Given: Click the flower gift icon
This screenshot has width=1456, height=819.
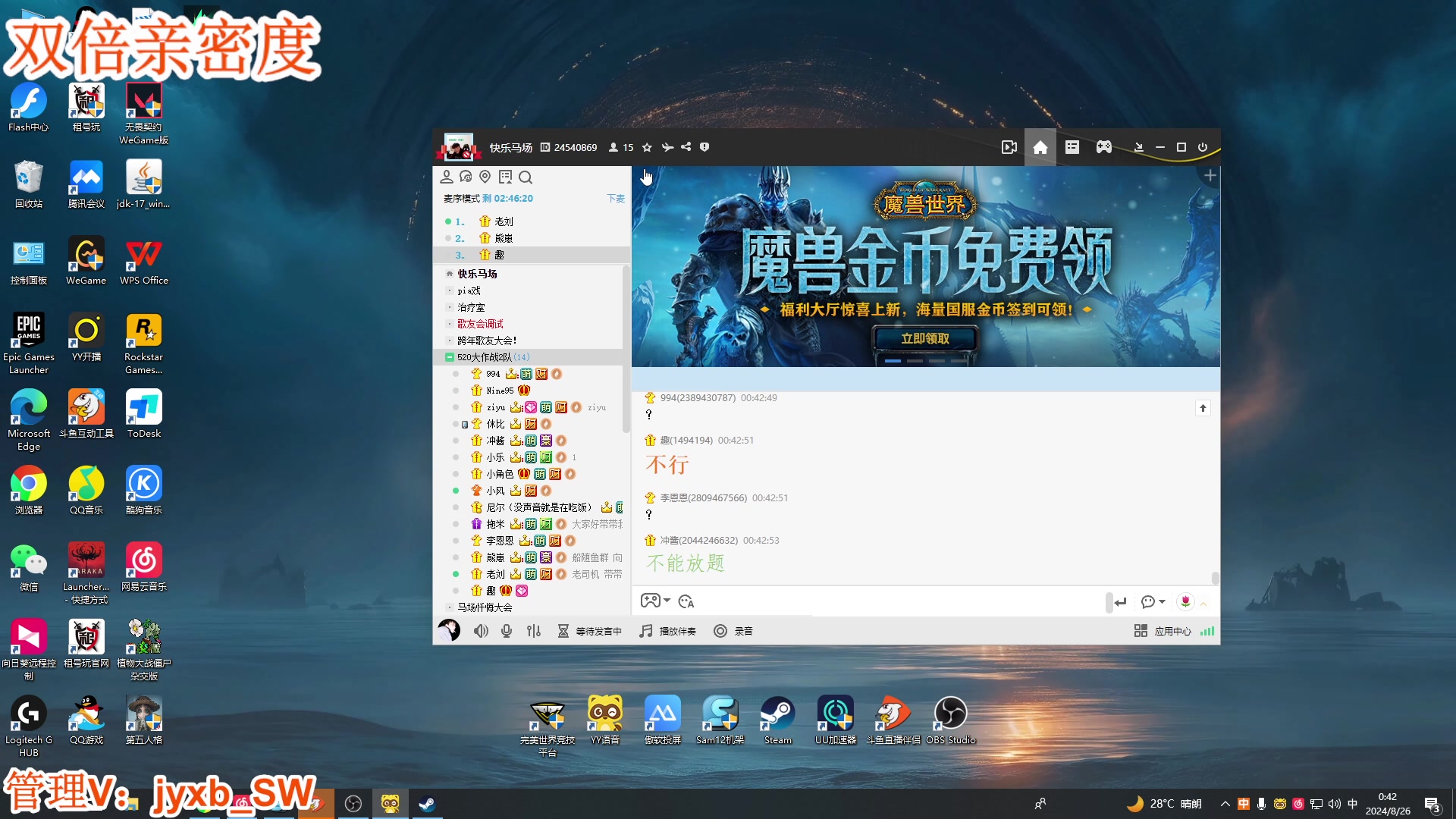Looking at the screenshot, I should point(1185,601).
